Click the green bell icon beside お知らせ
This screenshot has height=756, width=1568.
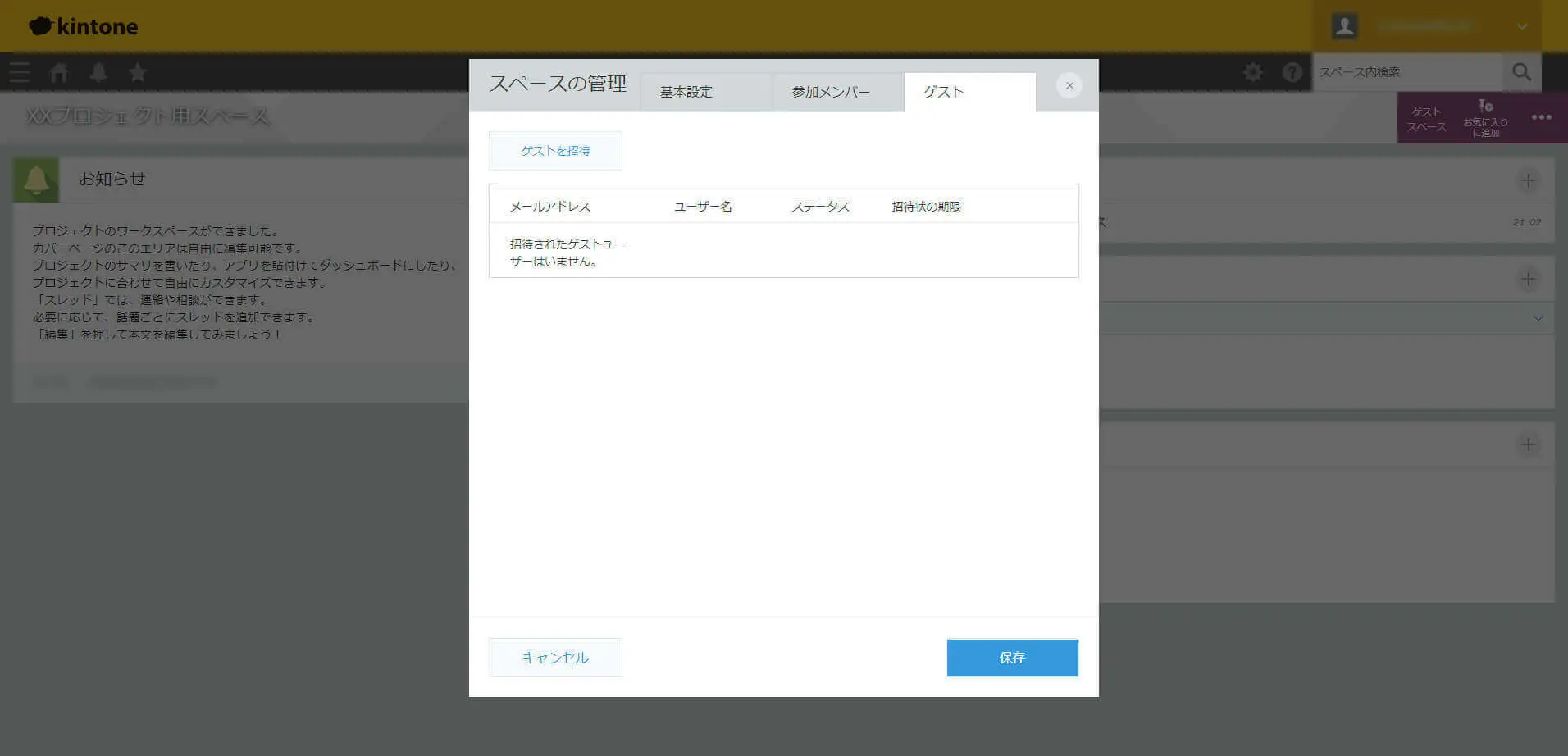pyautogui.click(x=36, y=180)
